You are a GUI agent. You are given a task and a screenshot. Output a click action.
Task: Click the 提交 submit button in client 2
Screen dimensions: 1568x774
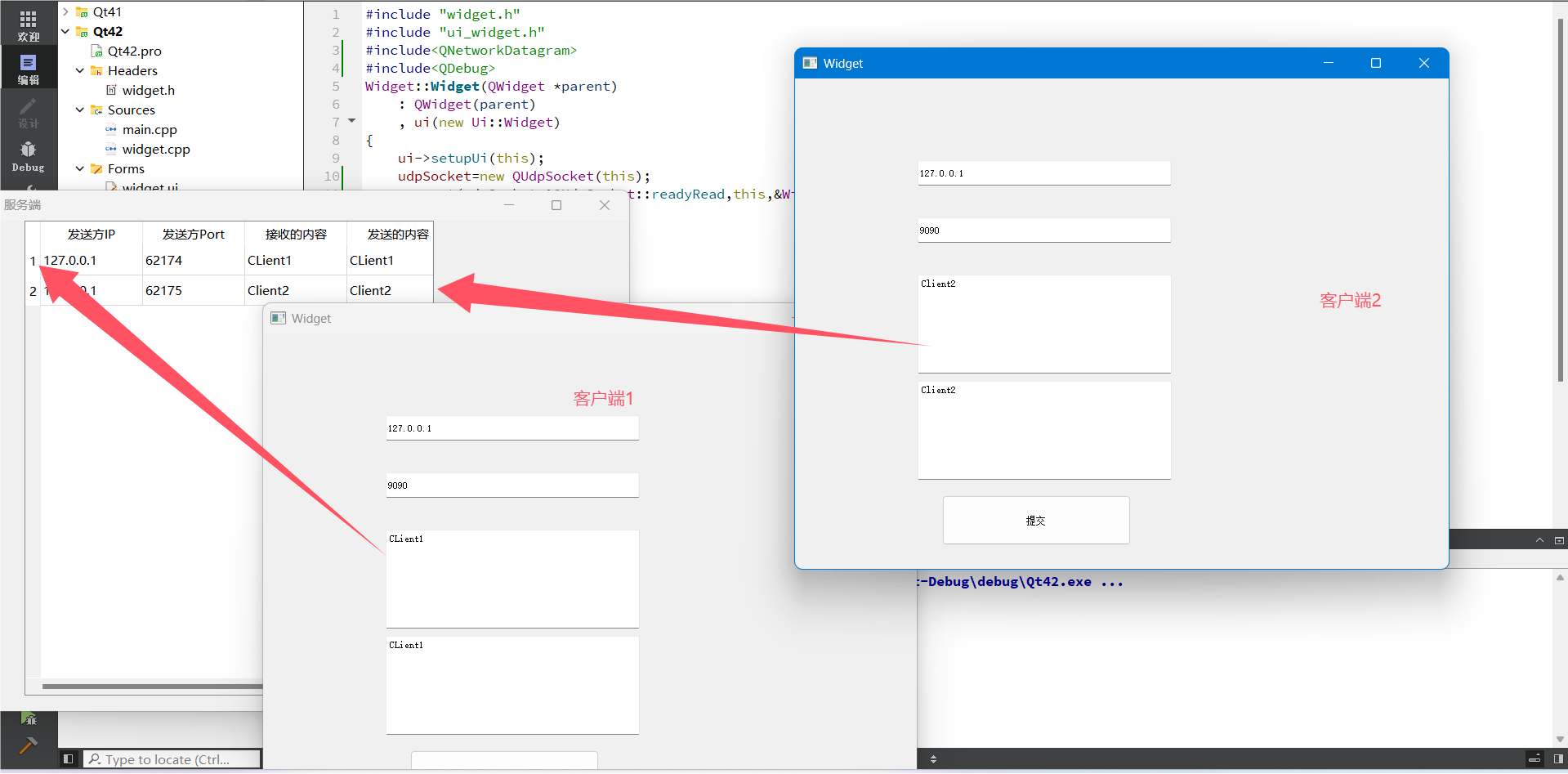click(1036, 520)
